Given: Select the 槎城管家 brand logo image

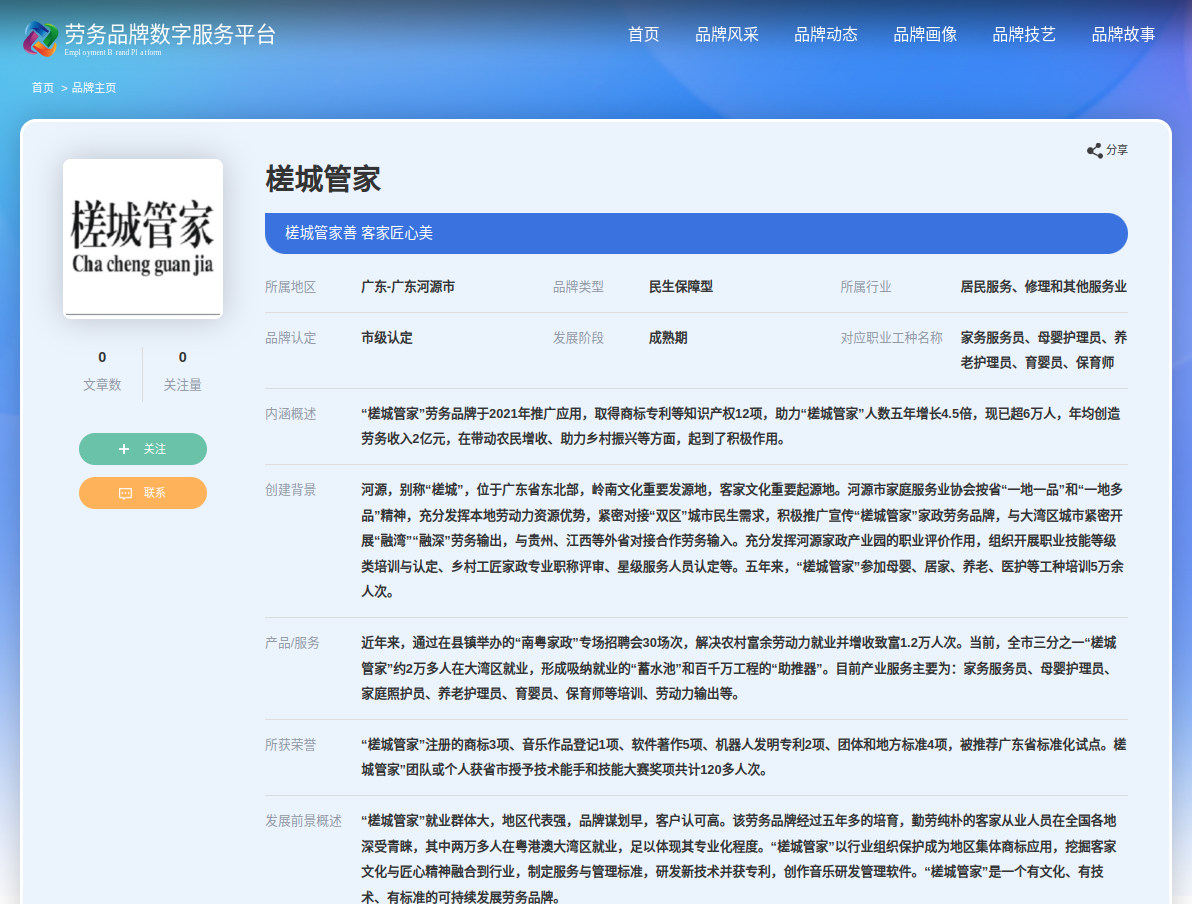Looking at the screenshot, I should (x=142, y=237).
